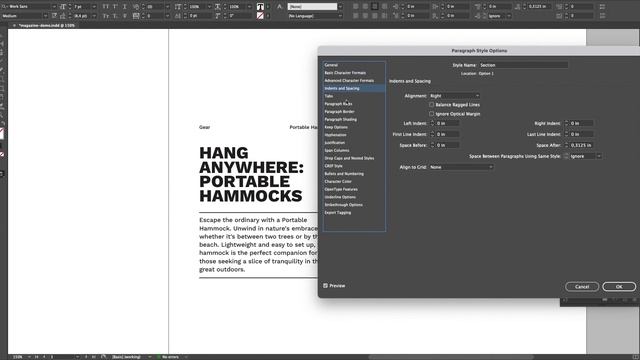
Task: Click the horizontal scrollbar at bottom
Action: pos(451,357)
